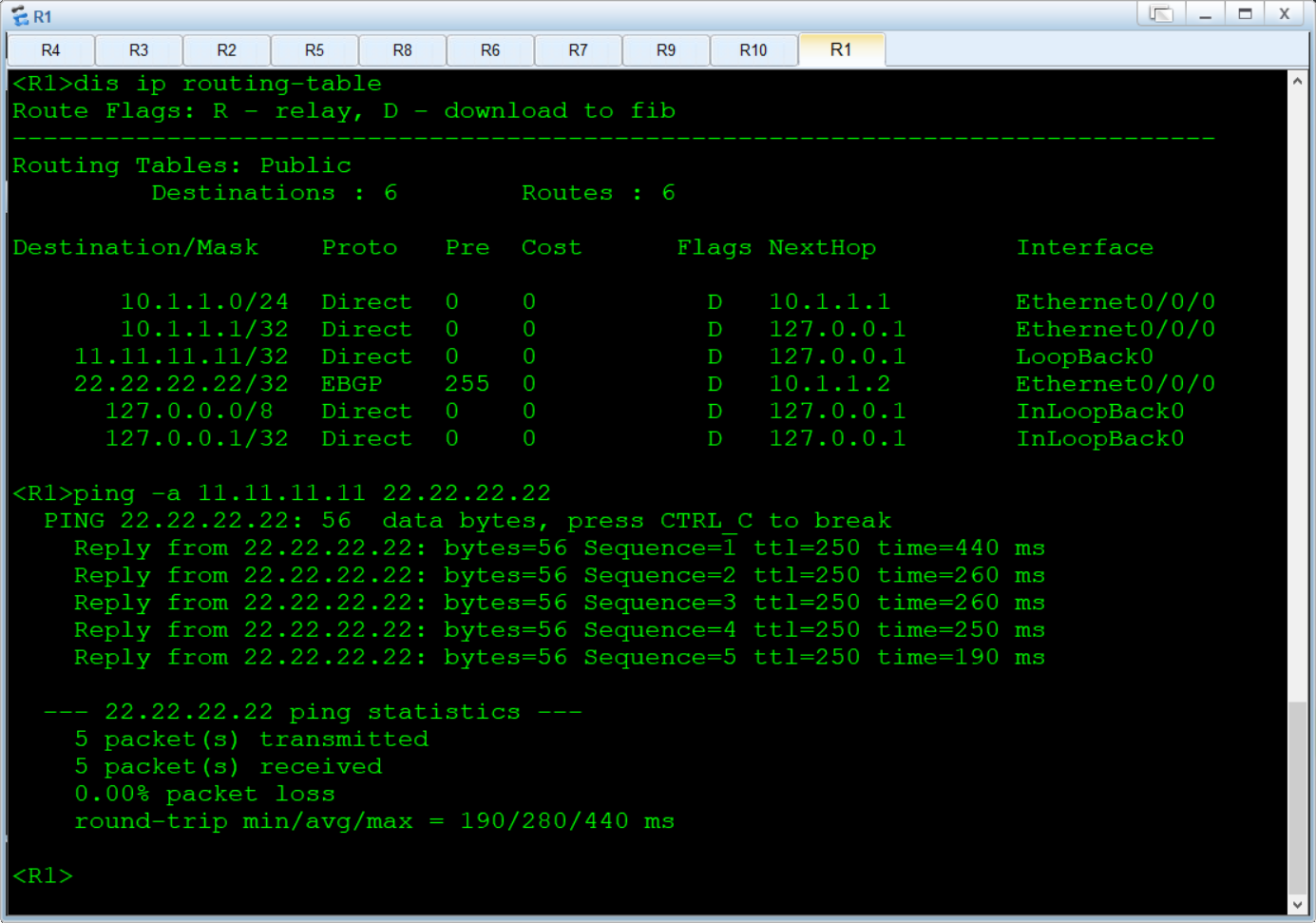
Task: Click the 127.0.0.1/32 destination entry
Action: [197, 439]
